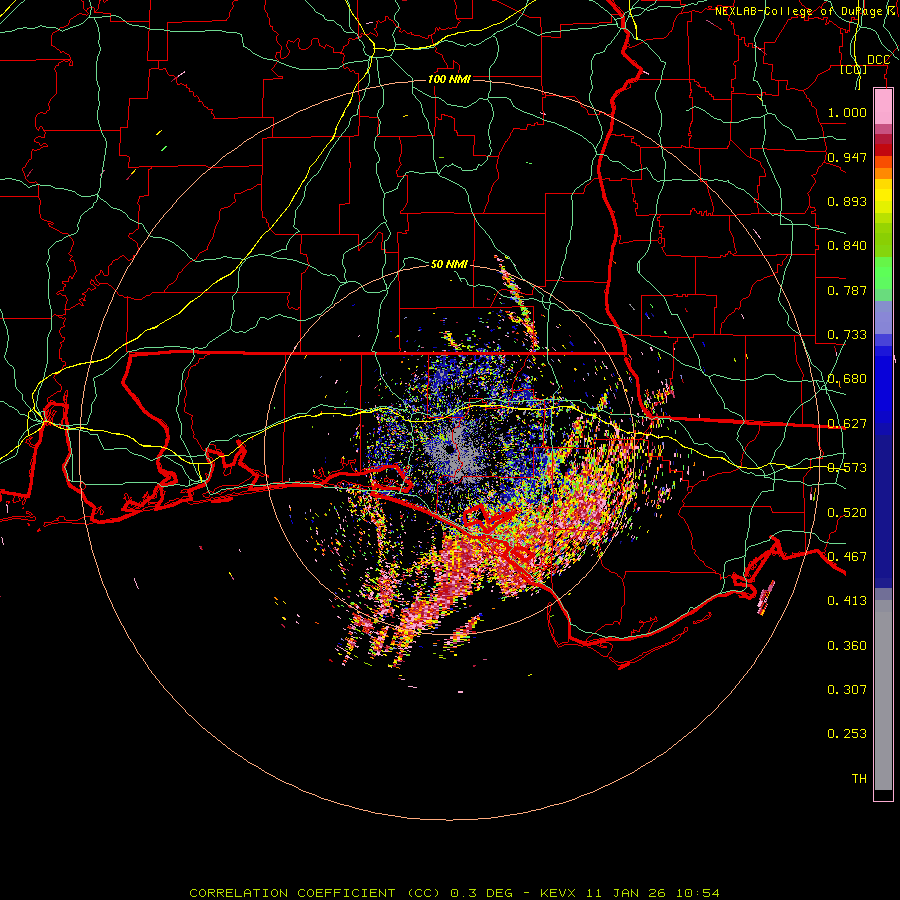This screenshot has height=900, width=900.
Task: Click the black radar site dot at center
Action: (x=448, y=450)
